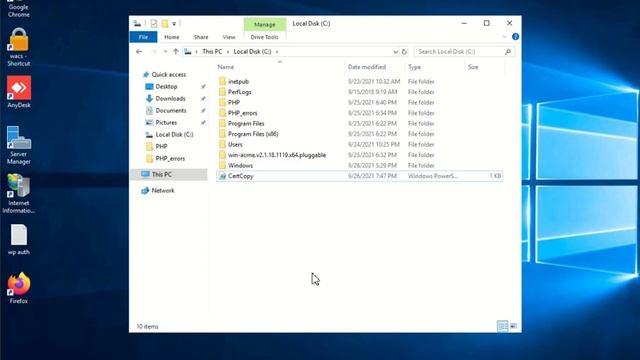This screenshot has height=360, width=640.
Task: Select the Program Files (x86) folder
Action: [x=253, y=134]
